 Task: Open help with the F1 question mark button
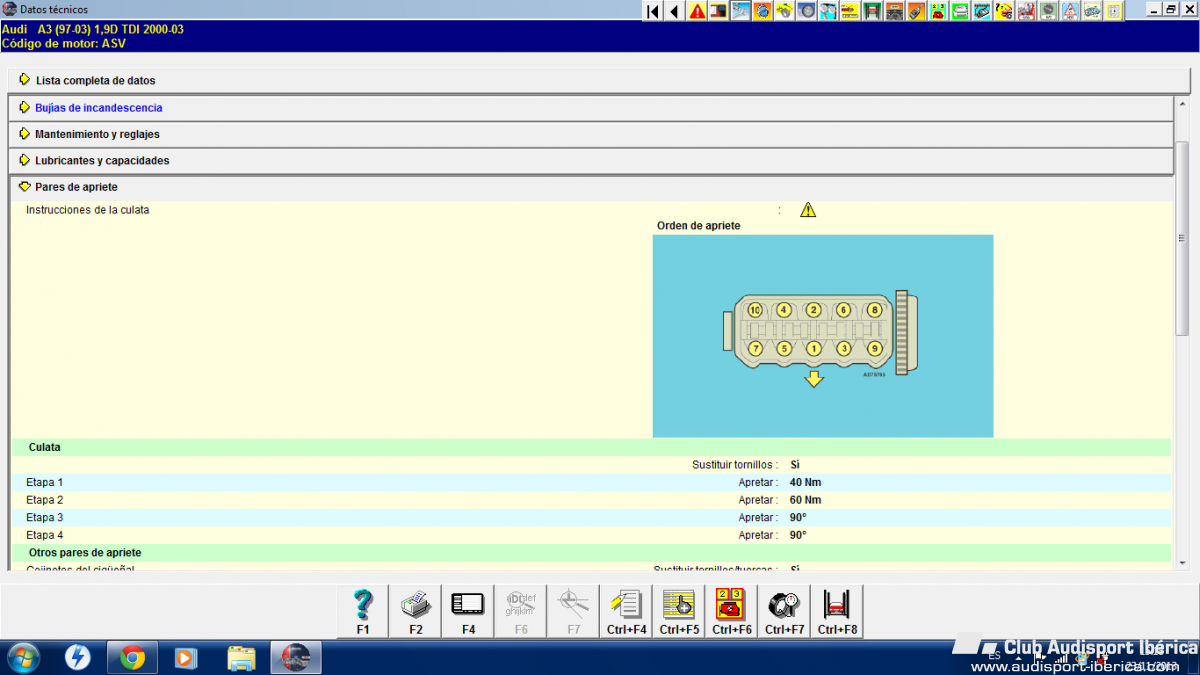(362, 612)
